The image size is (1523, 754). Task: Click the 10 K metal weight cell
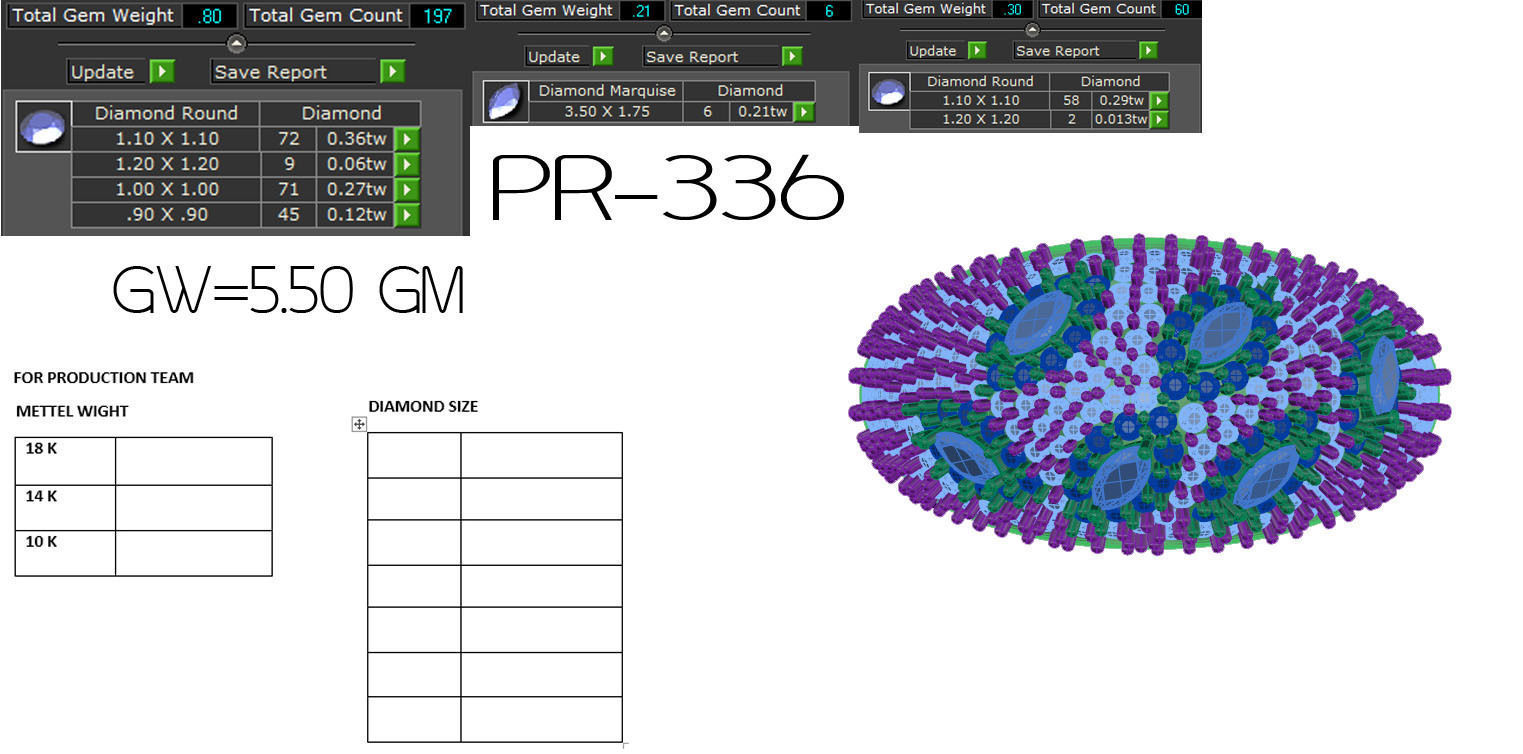point(65,553)
